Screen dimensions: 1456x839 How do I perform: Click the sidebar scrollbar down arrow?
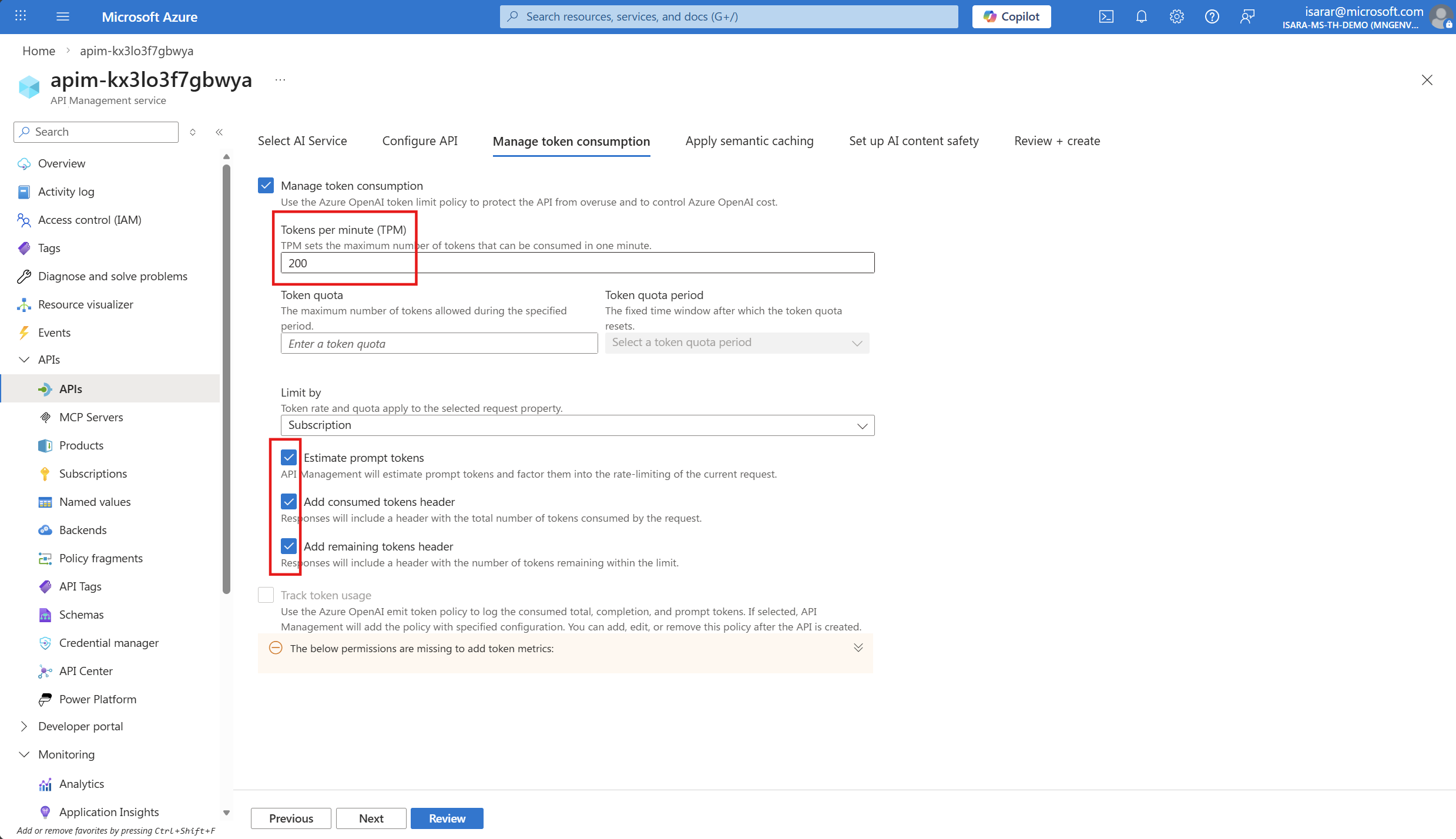(226, 813)
